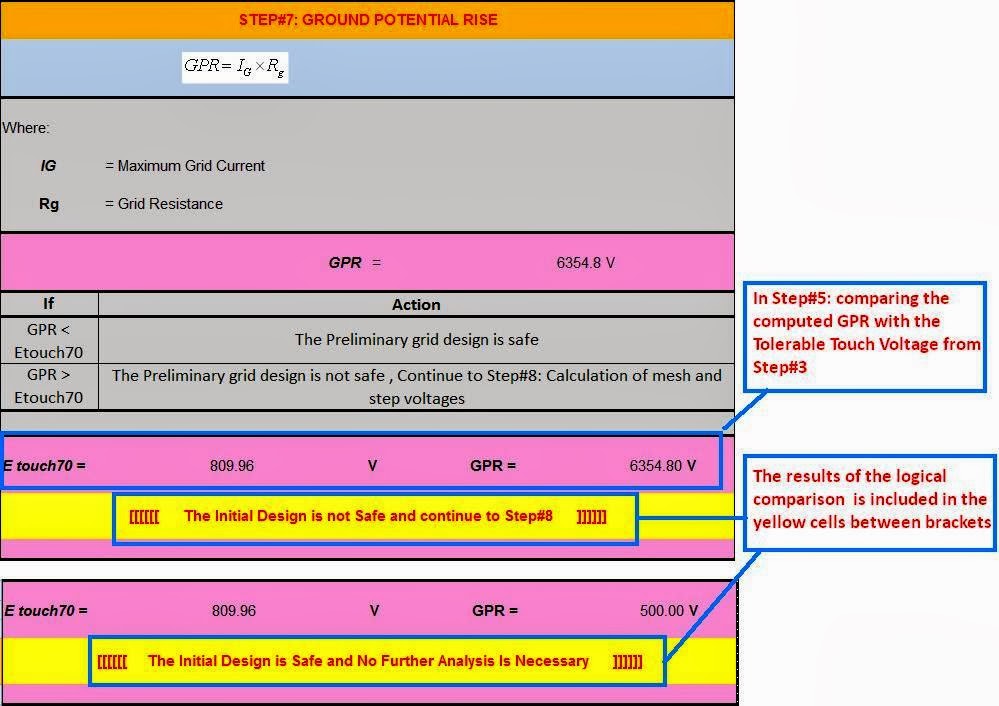This screenshot has width=999, height=706.
Task: Click the If column header
Action: pos(48,304)
